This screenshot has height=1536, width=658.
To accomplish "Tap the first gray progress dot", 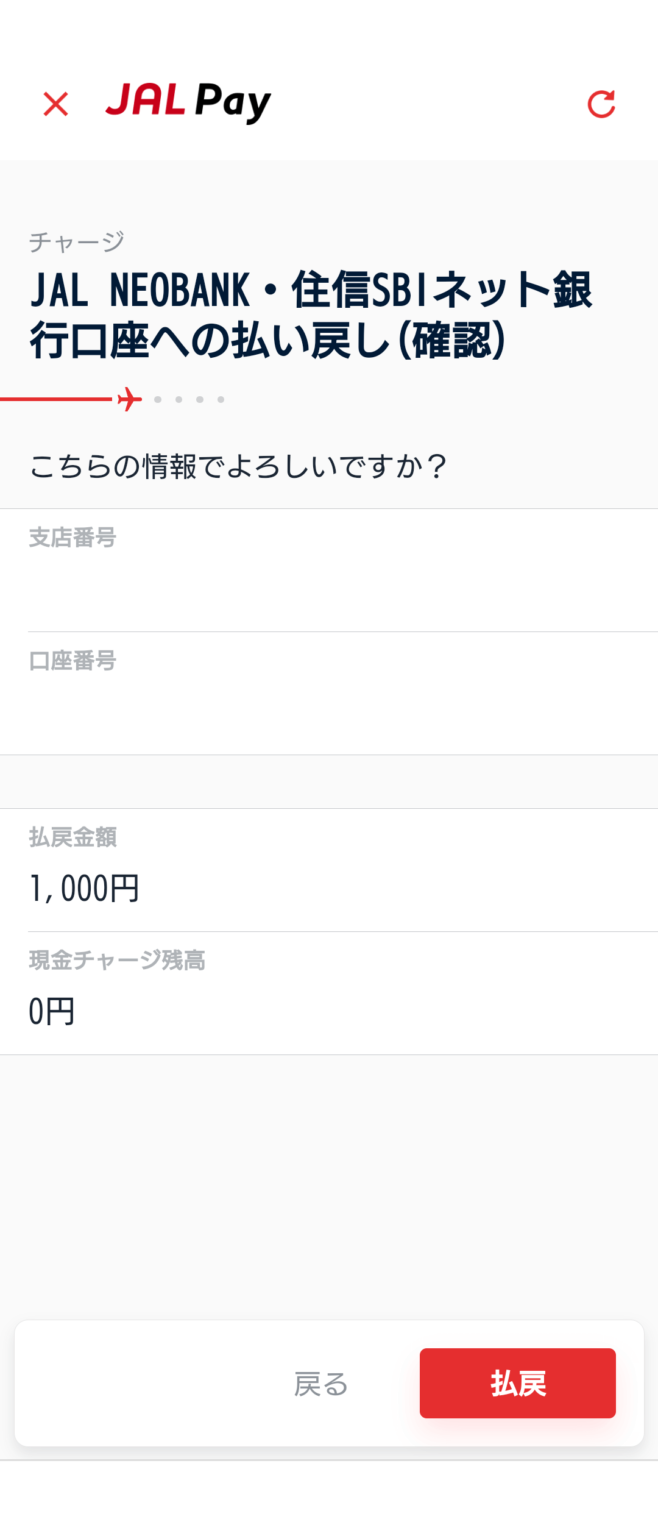I will tap(158, 398).
